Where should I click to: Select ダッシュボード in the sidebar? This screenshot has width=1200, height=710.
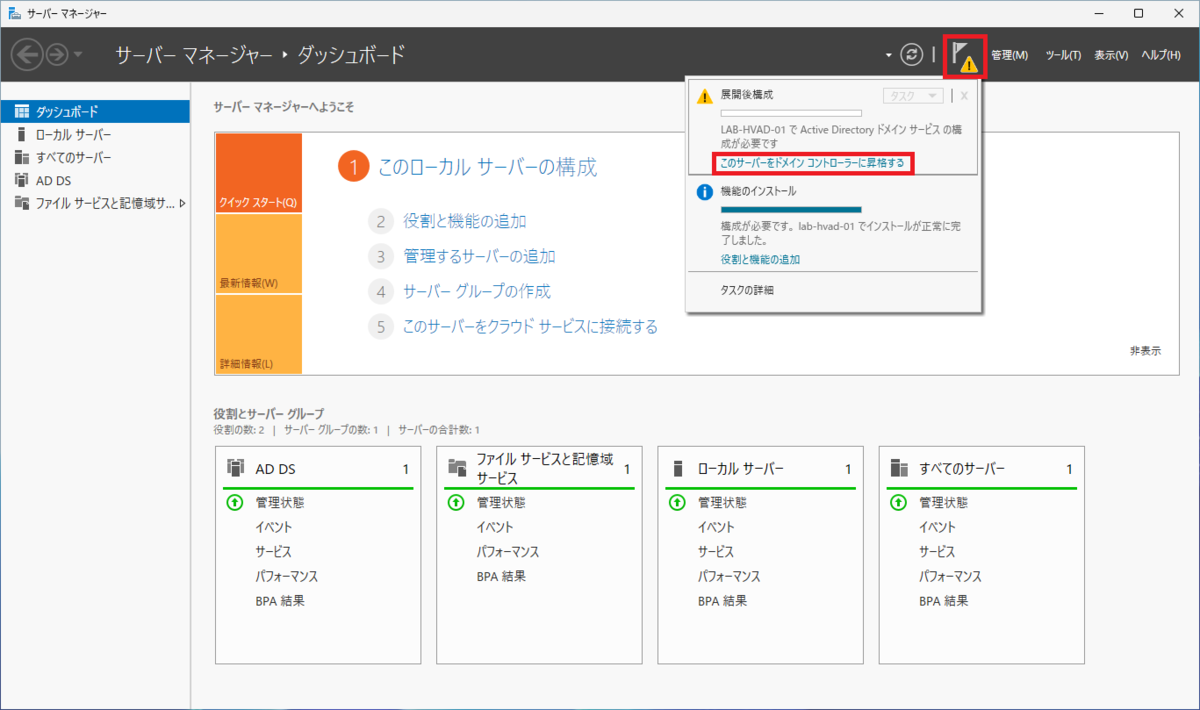95,111
